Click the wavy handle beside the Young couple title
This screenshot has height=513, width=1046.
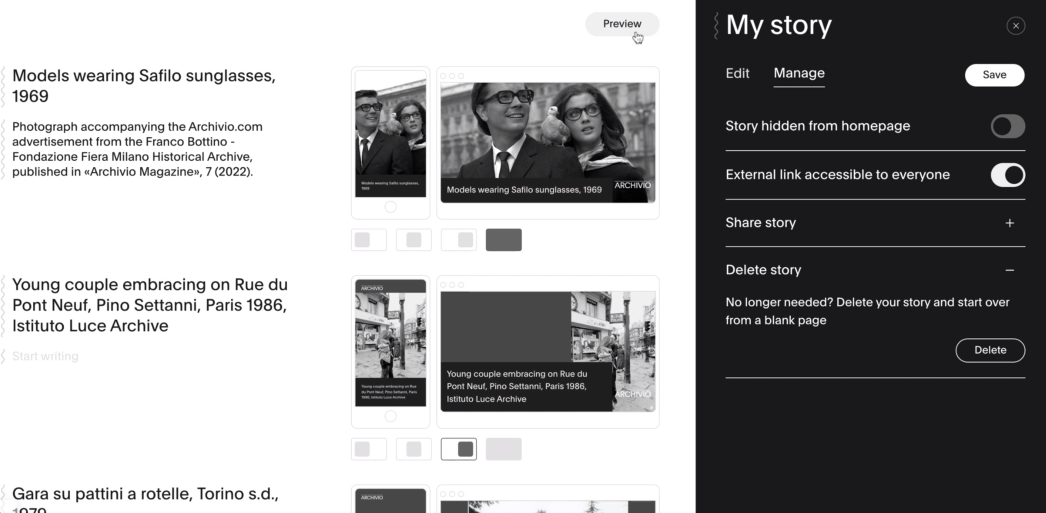click(x=3, y=306)
